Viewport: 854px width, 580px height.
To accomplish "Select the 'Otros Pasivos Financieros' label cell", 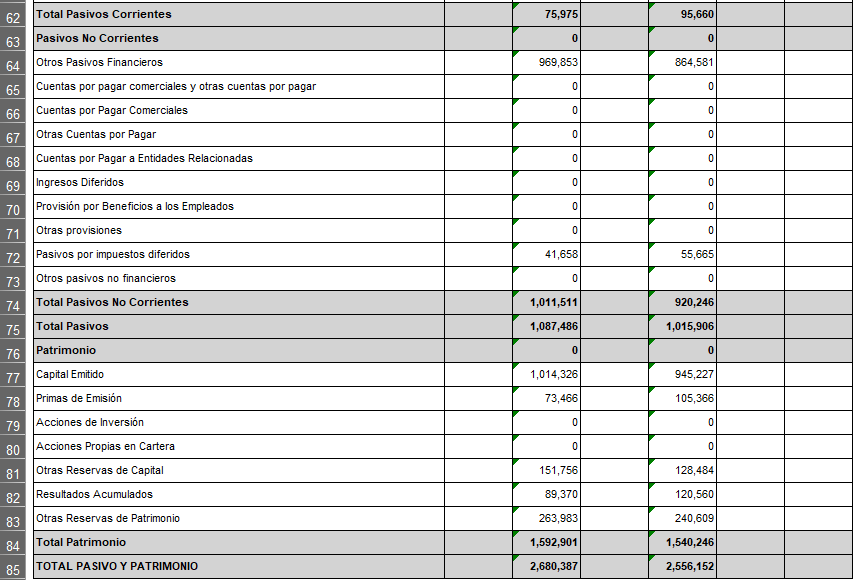I will (x=237, y=62).
